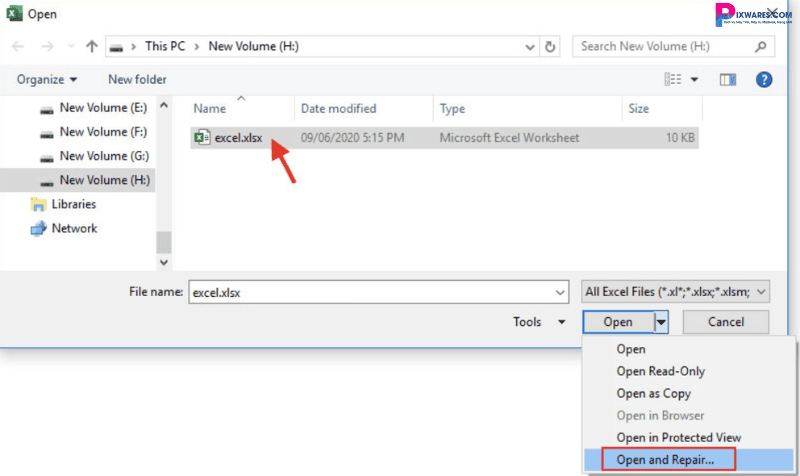Viewport: 800px width, 476px height.
Task: Click the New folder button
Action: click(137, 79)
